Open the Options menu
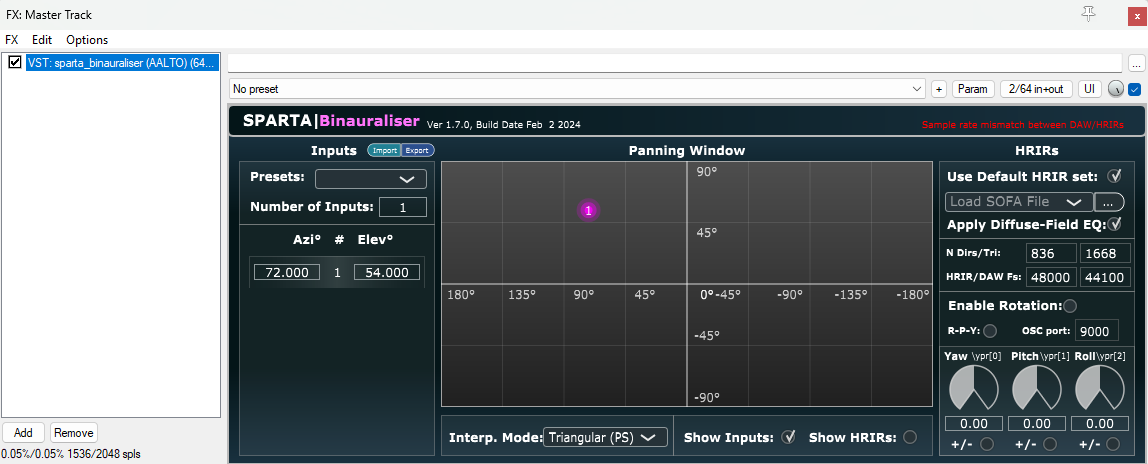The width and height of the screenshot is (1148, 464). (87, 40)
